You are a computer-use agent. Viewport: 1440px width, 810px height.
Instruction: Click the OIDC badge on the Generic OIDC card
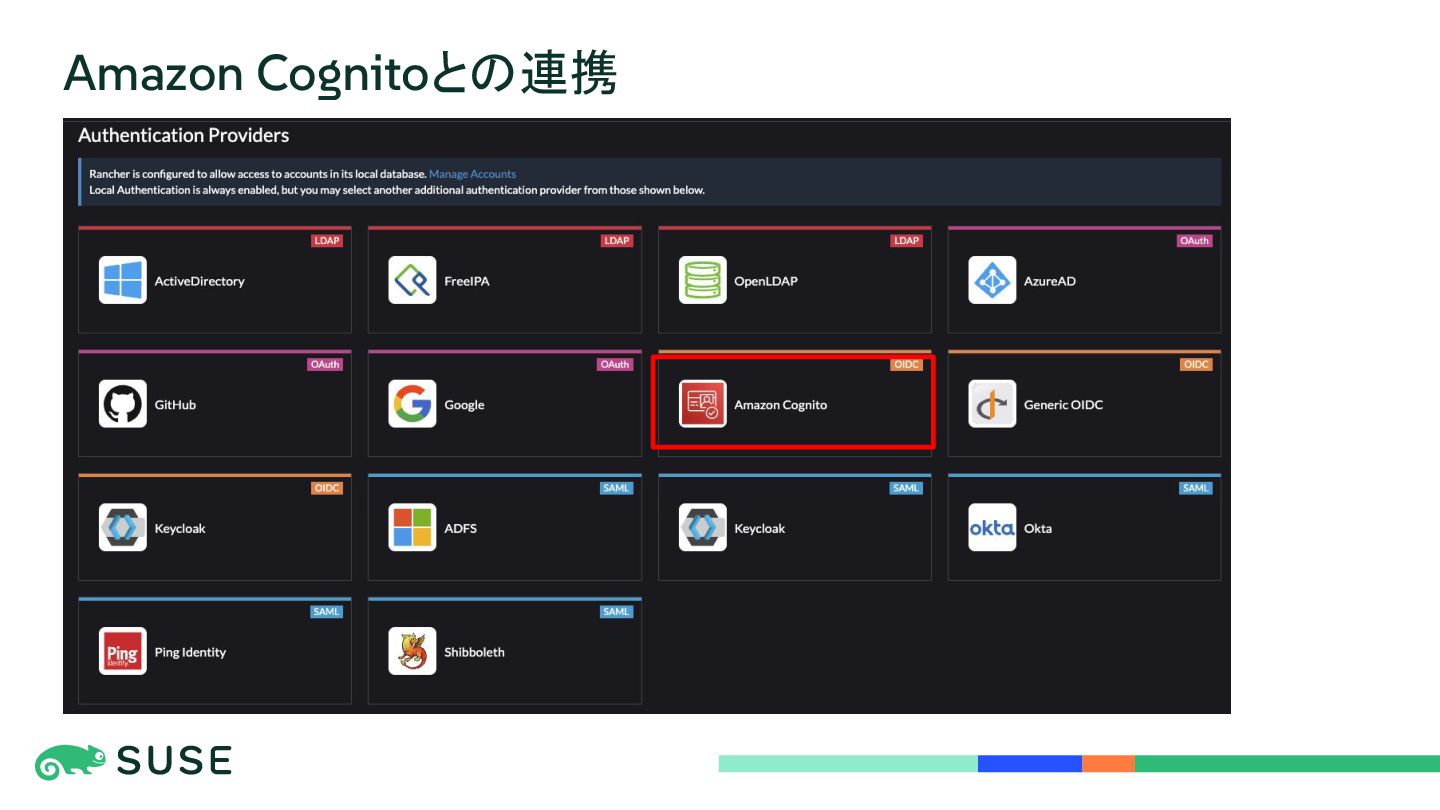point(1196,364)
